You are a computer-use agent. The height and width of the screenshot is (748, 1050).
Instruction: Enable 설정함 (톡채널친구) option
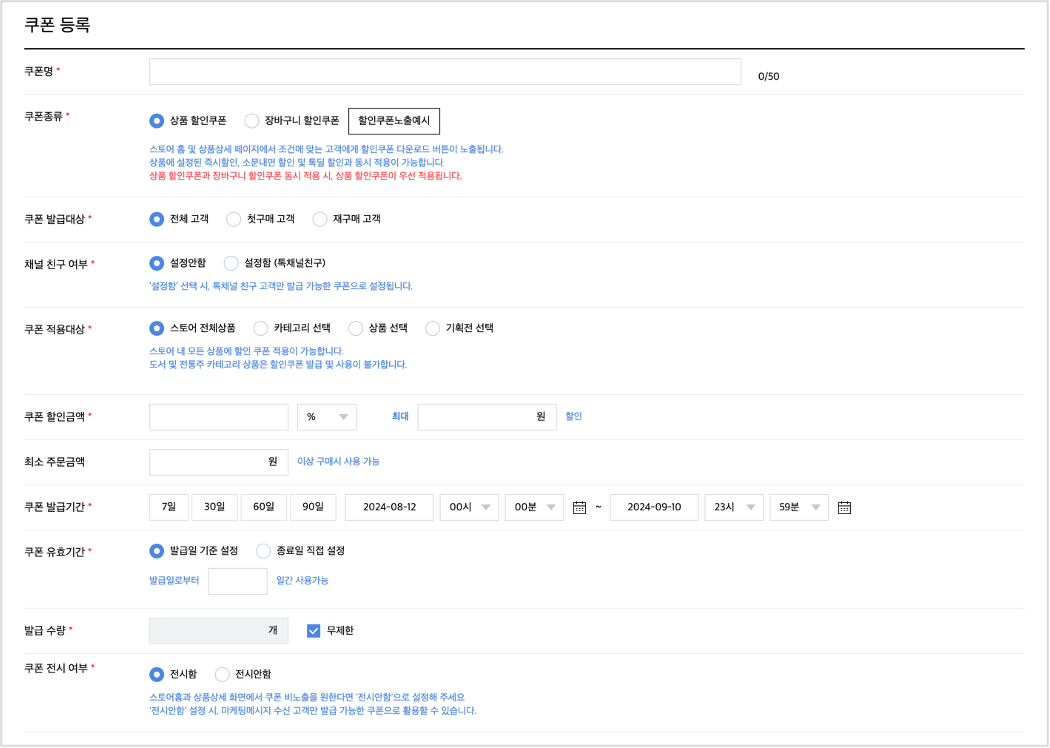click(x=232, y=263)
